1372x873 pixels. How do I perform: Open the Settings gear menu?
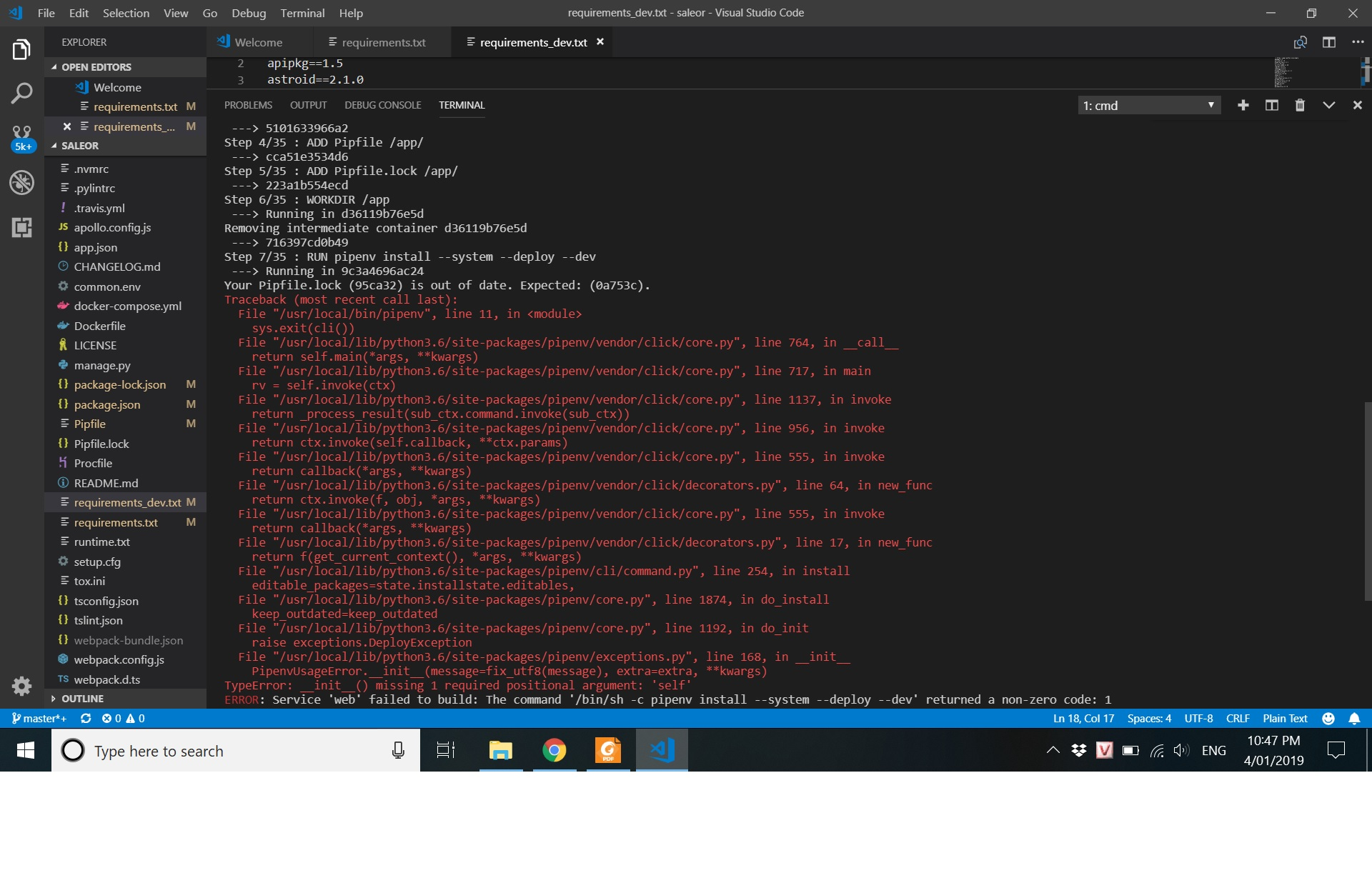[22, 686]
